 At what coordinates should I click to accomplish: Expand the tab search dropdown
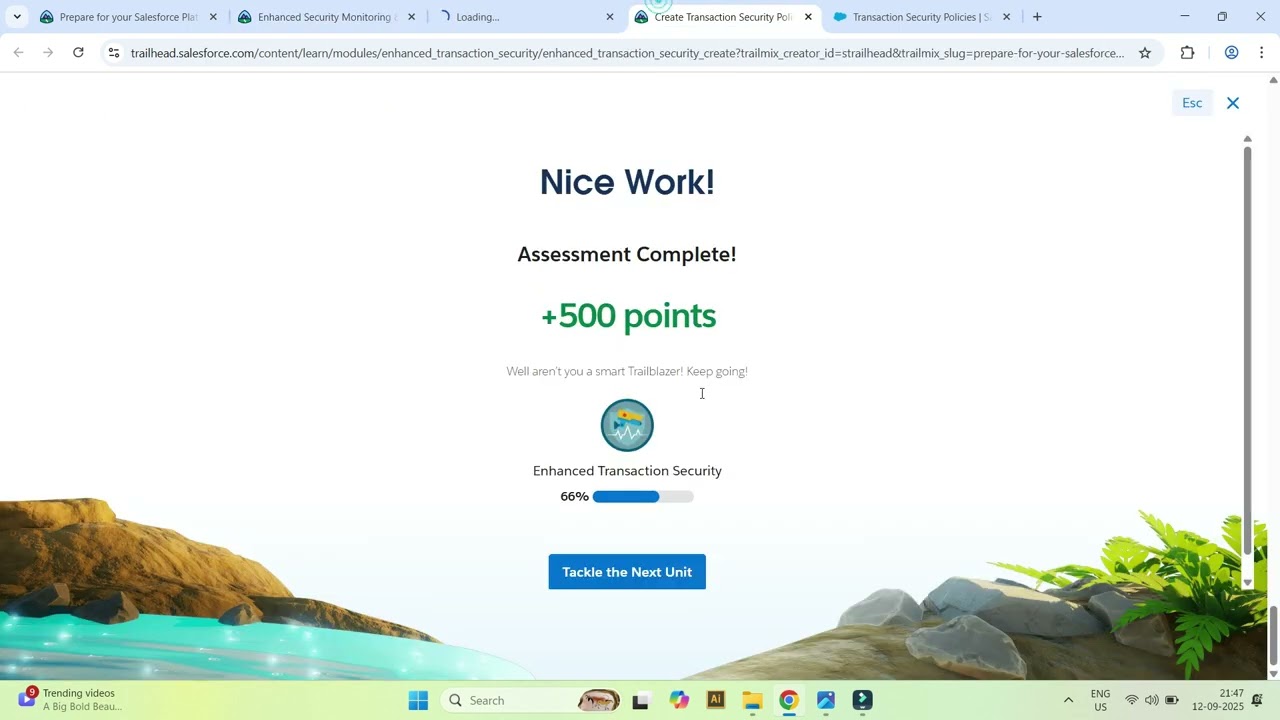pyautogui.click(x=17, y=17)
